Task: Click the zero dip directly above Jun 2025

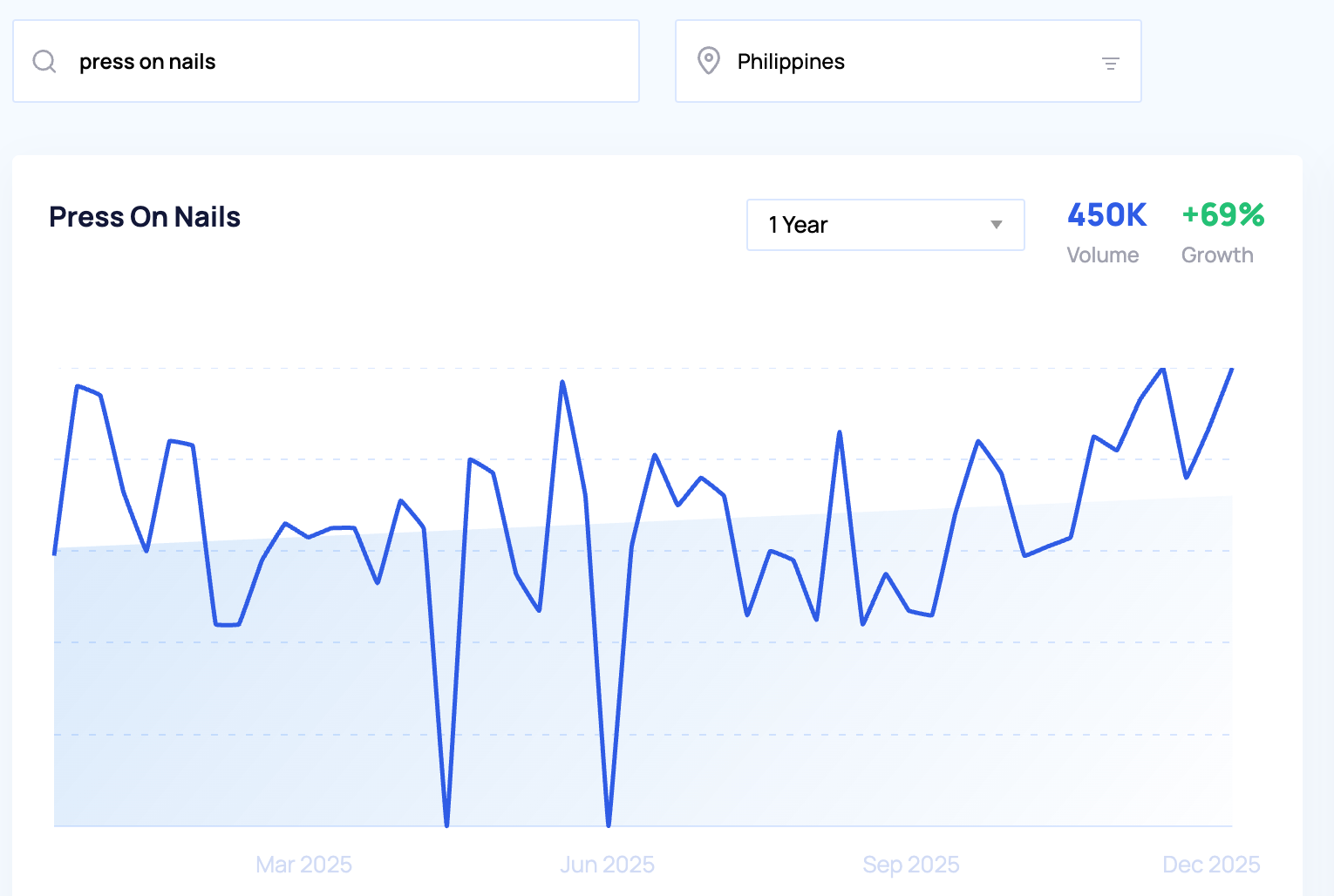Action: click(x=609, y=824)
